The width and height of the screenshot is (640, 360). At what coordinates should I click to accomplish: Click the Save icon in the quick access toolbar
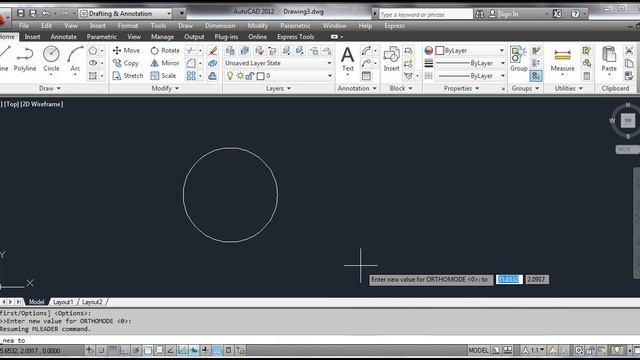[x=20, y=13]
